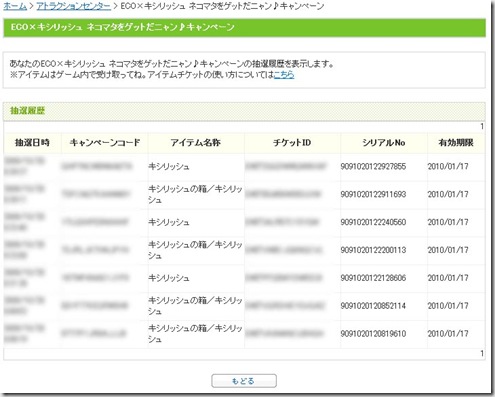The height and width of the screenshot is (397, 495).
Task: Click expiry date in row with serial 9091020122240560
Action: (448, 222)
